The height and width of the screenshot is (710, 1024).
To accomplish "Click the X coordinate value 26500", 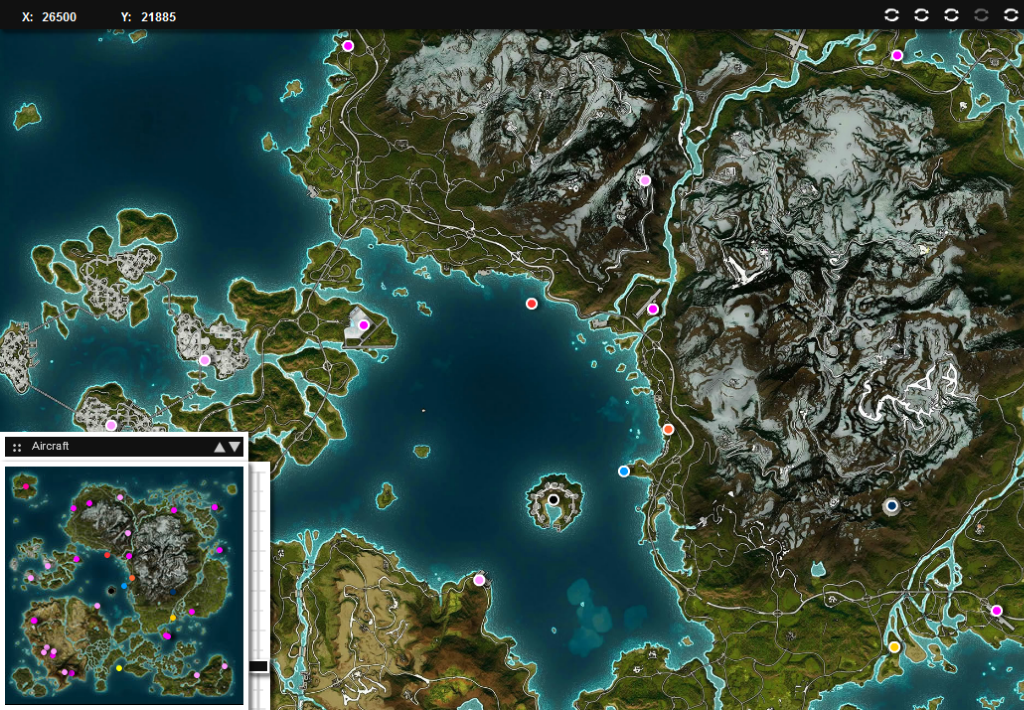I will [x=59, y=17].
